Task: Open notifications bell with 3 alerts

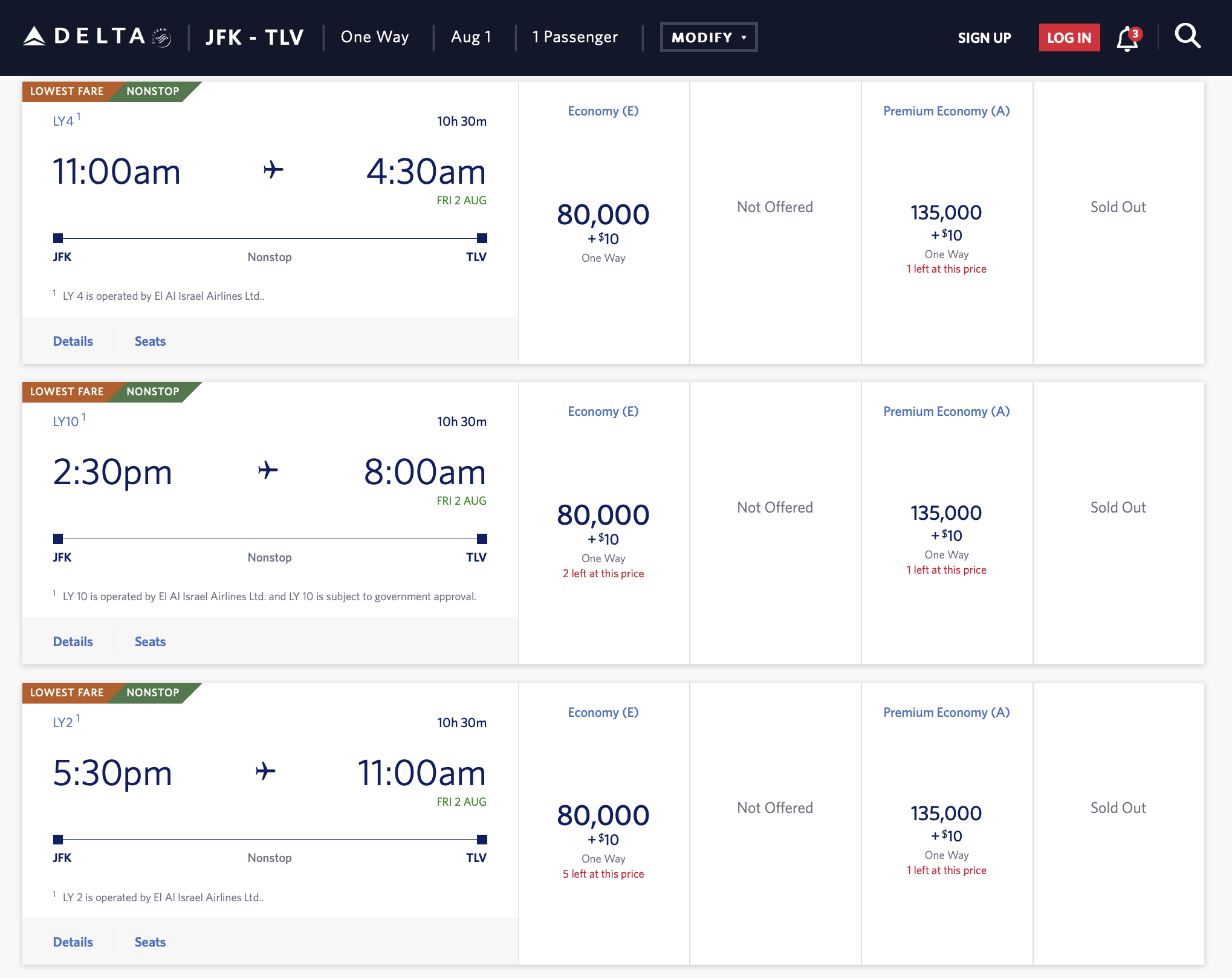Action: tap(1129, 39)
